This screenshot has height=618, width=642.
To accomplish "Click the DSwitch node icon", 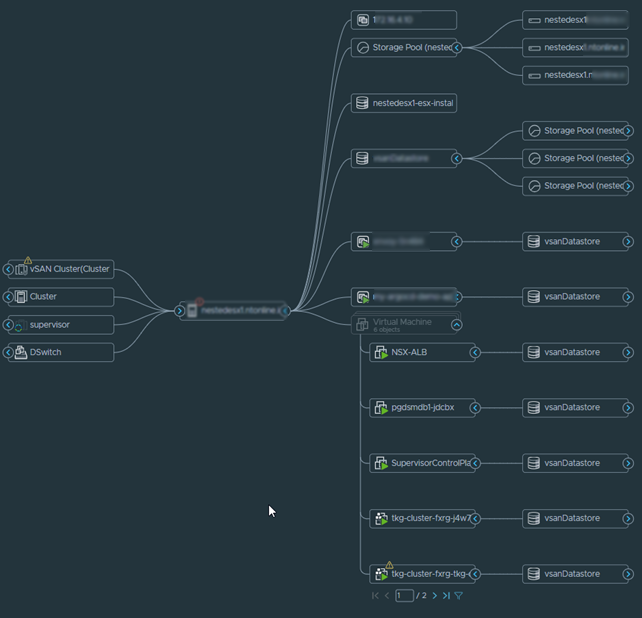I will pos(20,352).
